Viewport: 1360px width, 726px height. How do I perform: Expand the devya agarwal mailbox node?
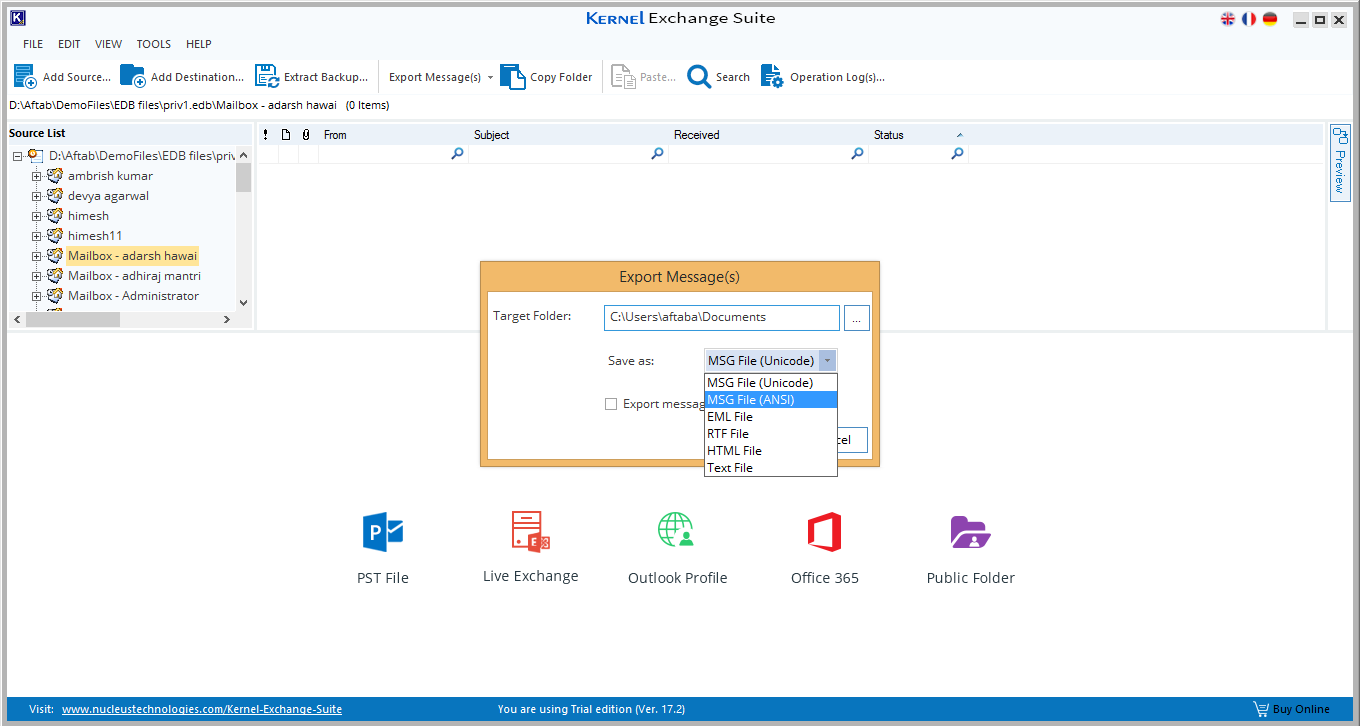37,196
